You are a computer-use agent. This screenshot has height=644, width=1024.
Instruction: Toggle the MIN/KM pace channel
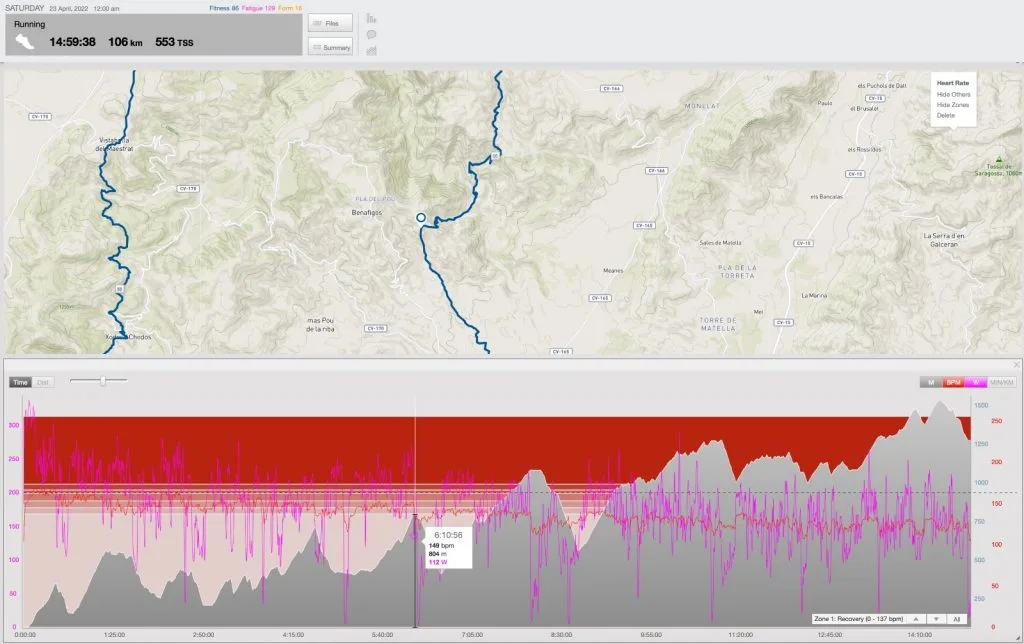coord(1001,382)
